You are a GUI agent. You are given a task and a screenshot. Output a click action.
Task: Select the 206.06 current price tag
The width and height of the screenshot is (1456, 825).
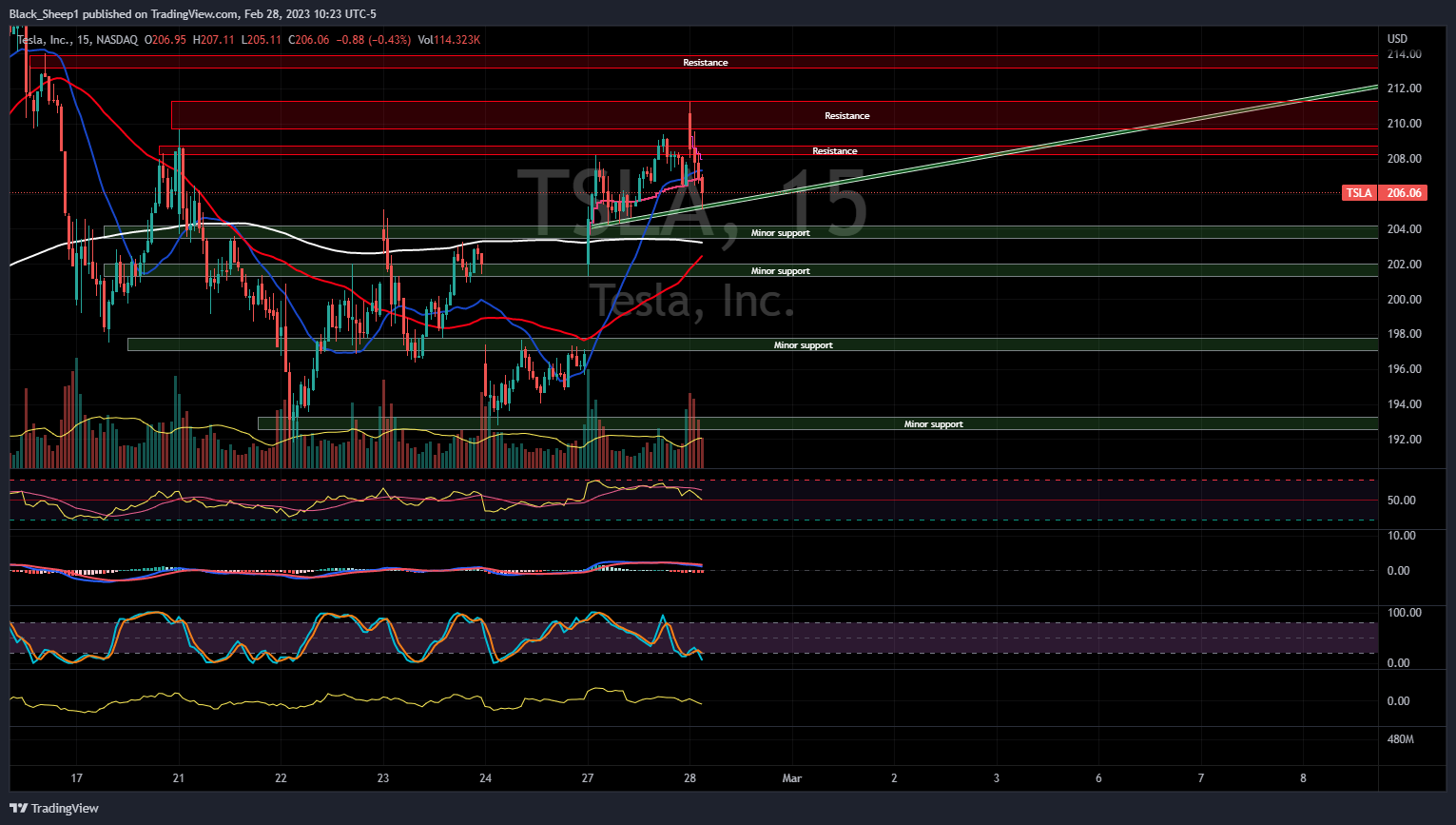1404,193
